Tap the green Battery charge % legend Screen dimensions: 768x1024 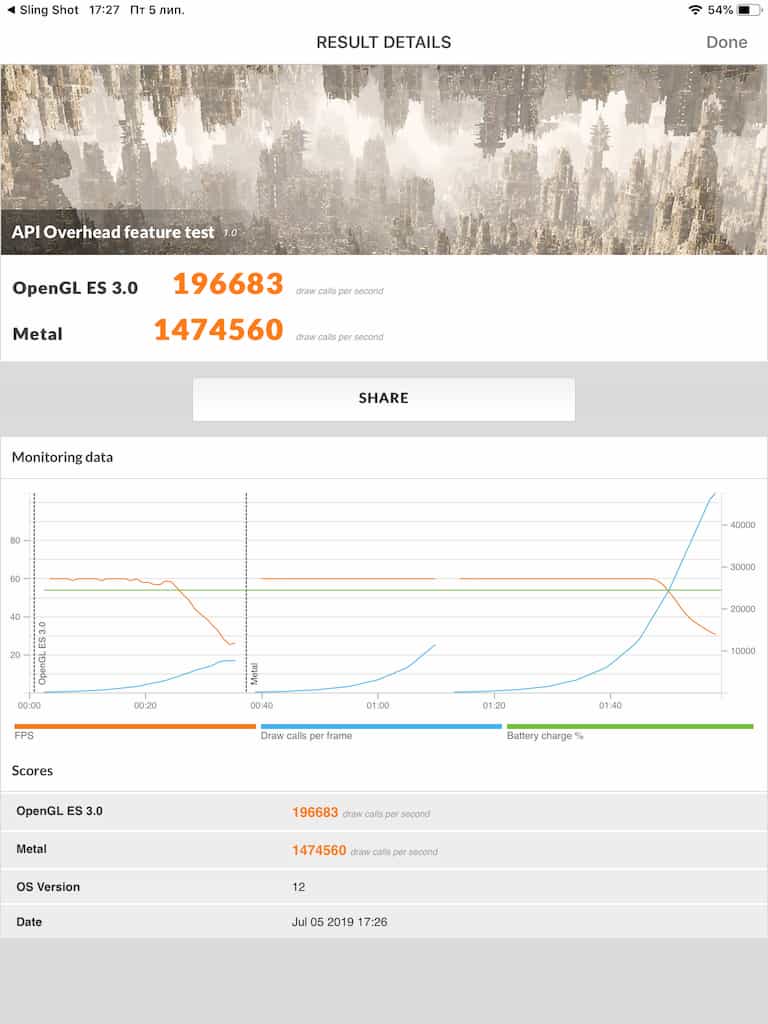click(629, 727)
